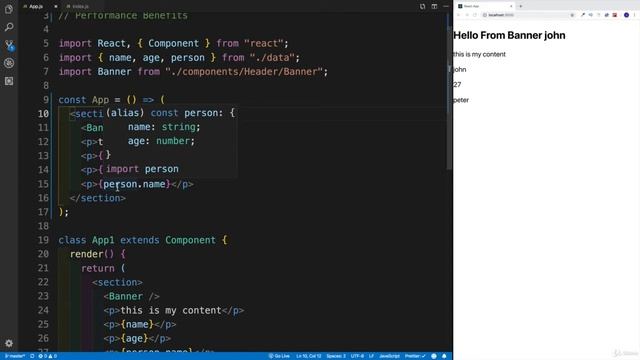Click the browser forward arrow
Viewport: 640px width, 360px height.
(x=467, y=15)
